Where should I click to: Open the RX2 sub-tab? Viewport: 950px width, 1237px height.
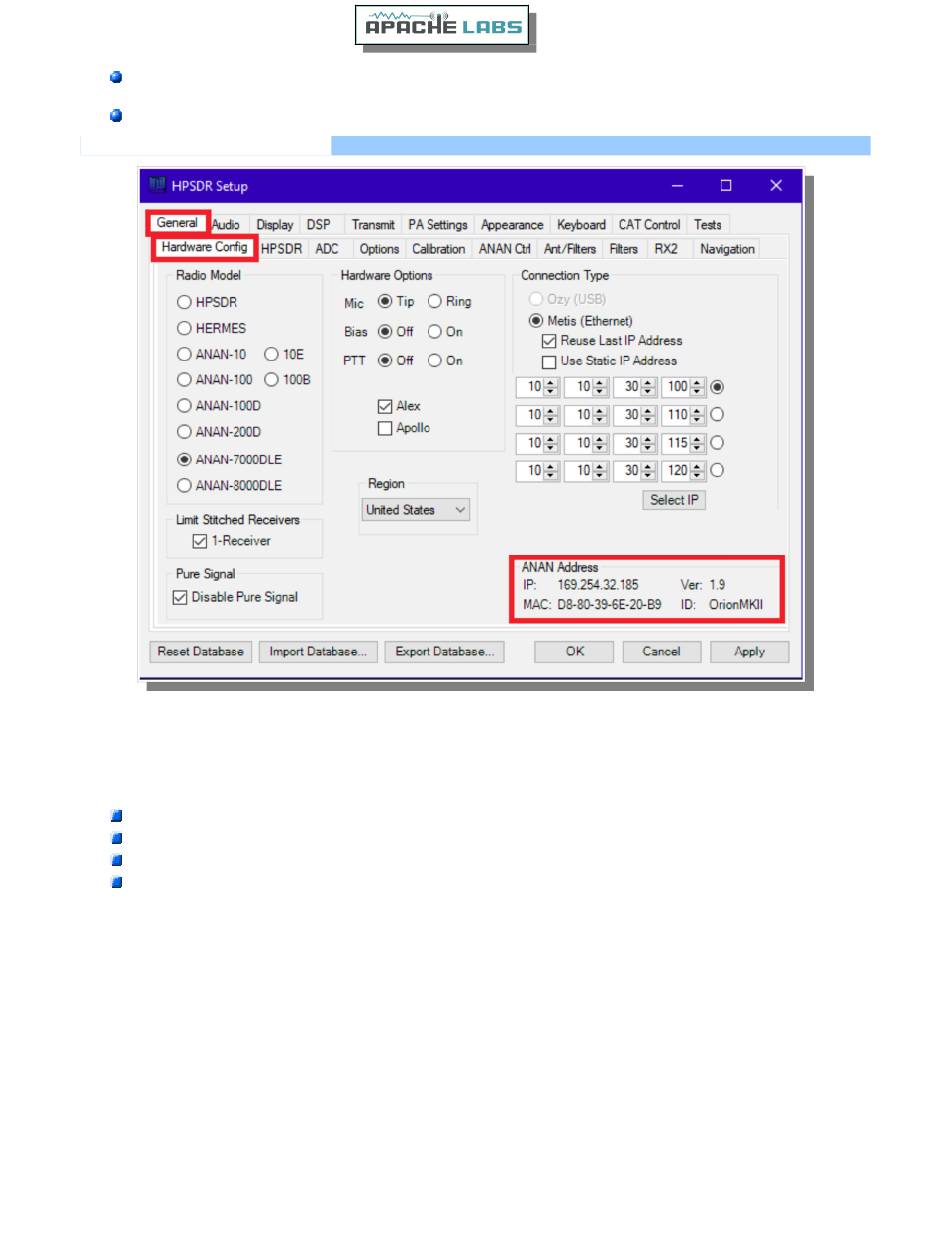666,249
